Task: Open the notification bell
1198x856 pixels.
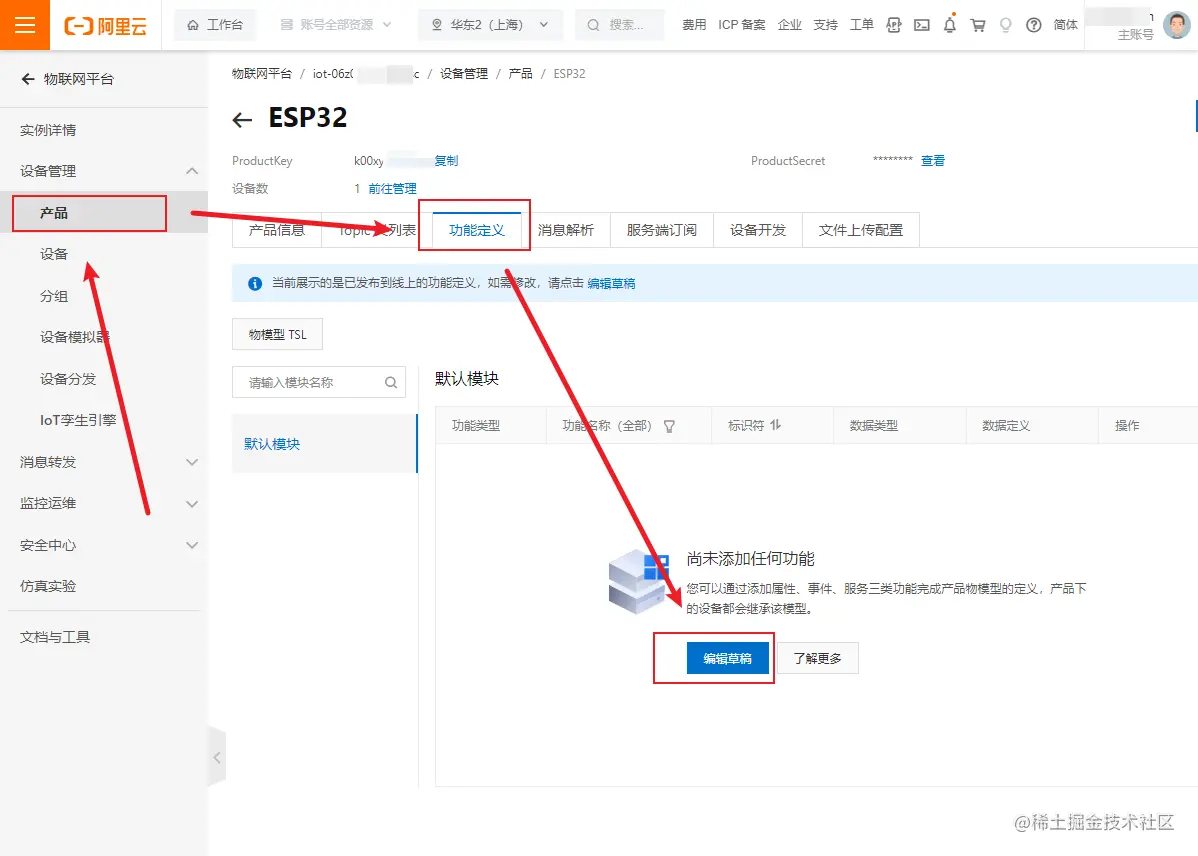Action: (950, 24)
